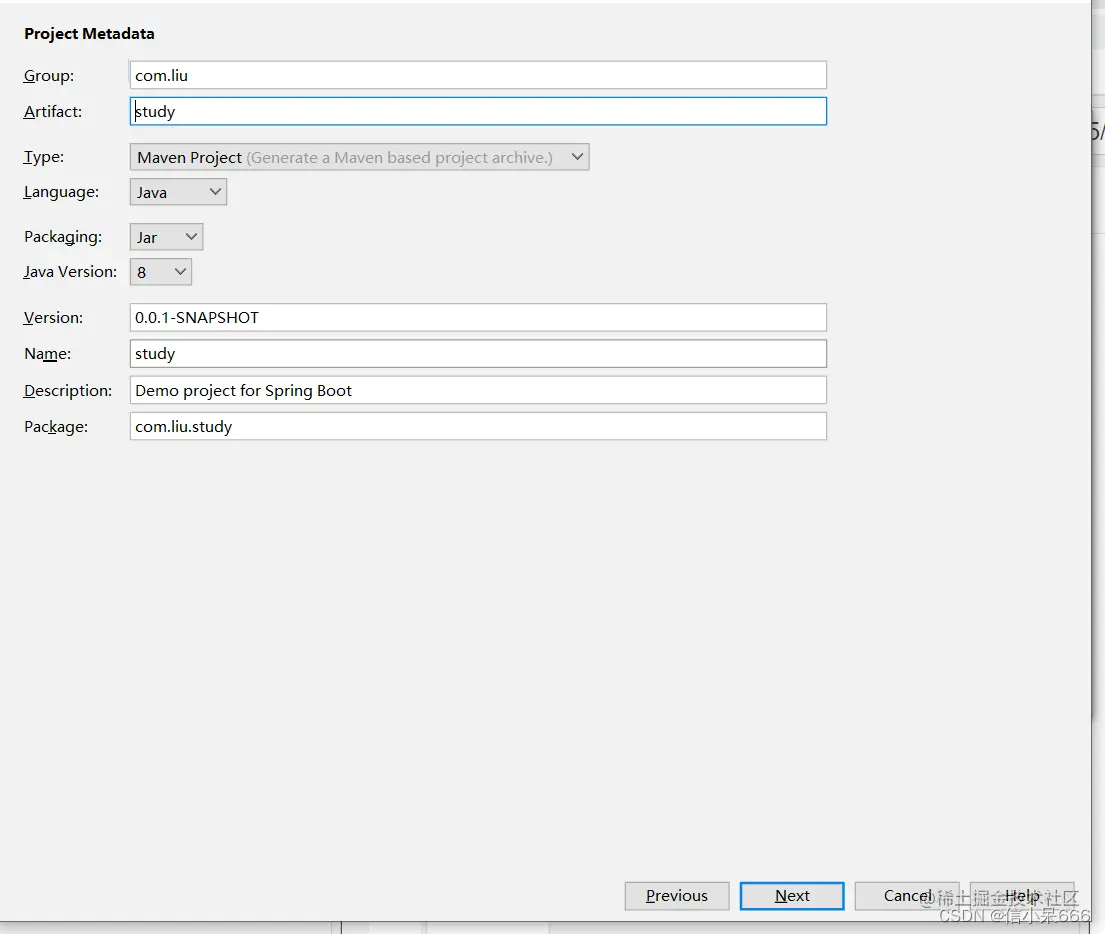The image size is (1105, 934).
Task: Click the Group label
Action: [x=49, y=75]
